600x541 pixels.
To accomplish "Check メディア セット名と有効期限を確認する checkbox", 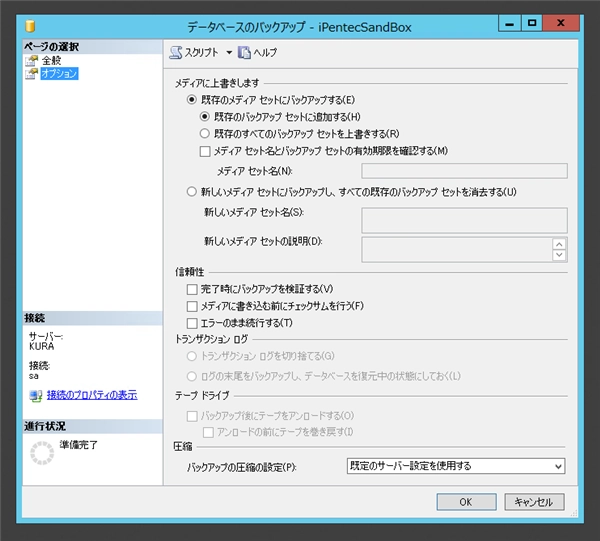I will (x=205, y=151).
